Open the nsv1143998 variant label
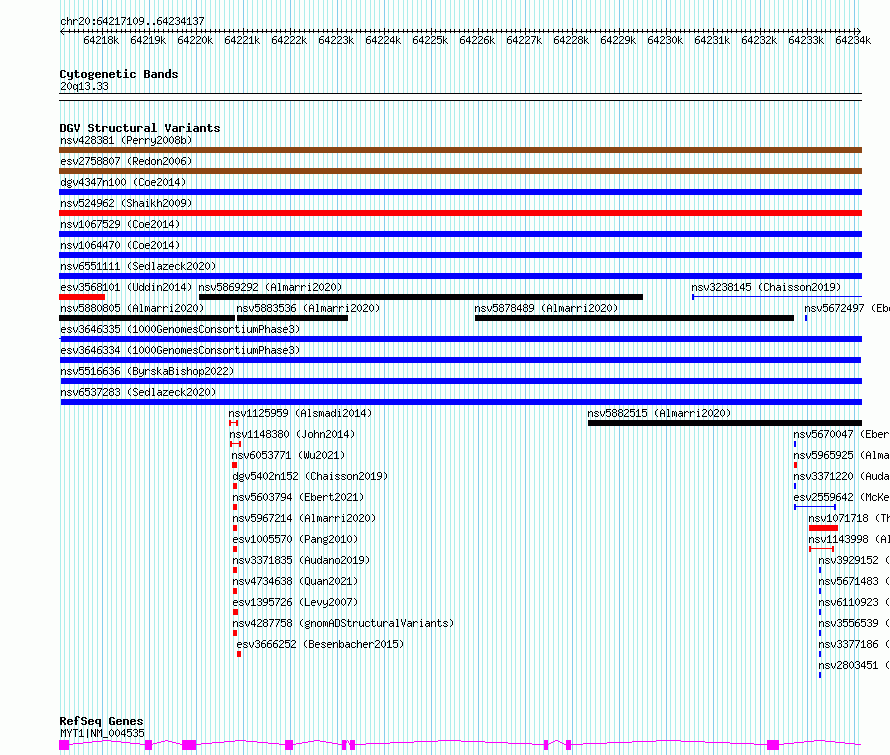Image resolution: width=890 pixels, height=755 pixels. [849, 539]
